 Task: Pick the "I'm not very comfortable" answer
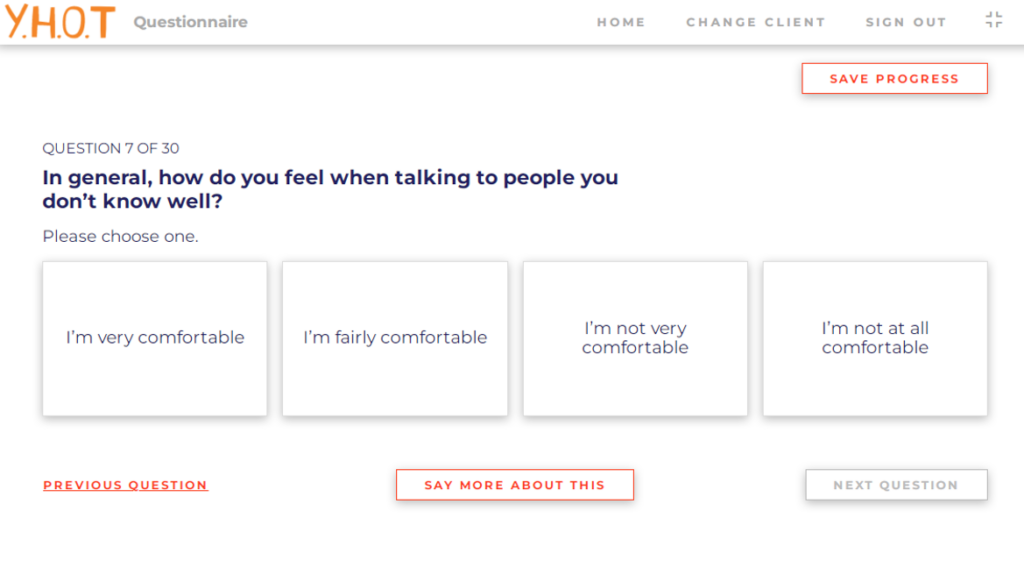(x=635, y=338)
